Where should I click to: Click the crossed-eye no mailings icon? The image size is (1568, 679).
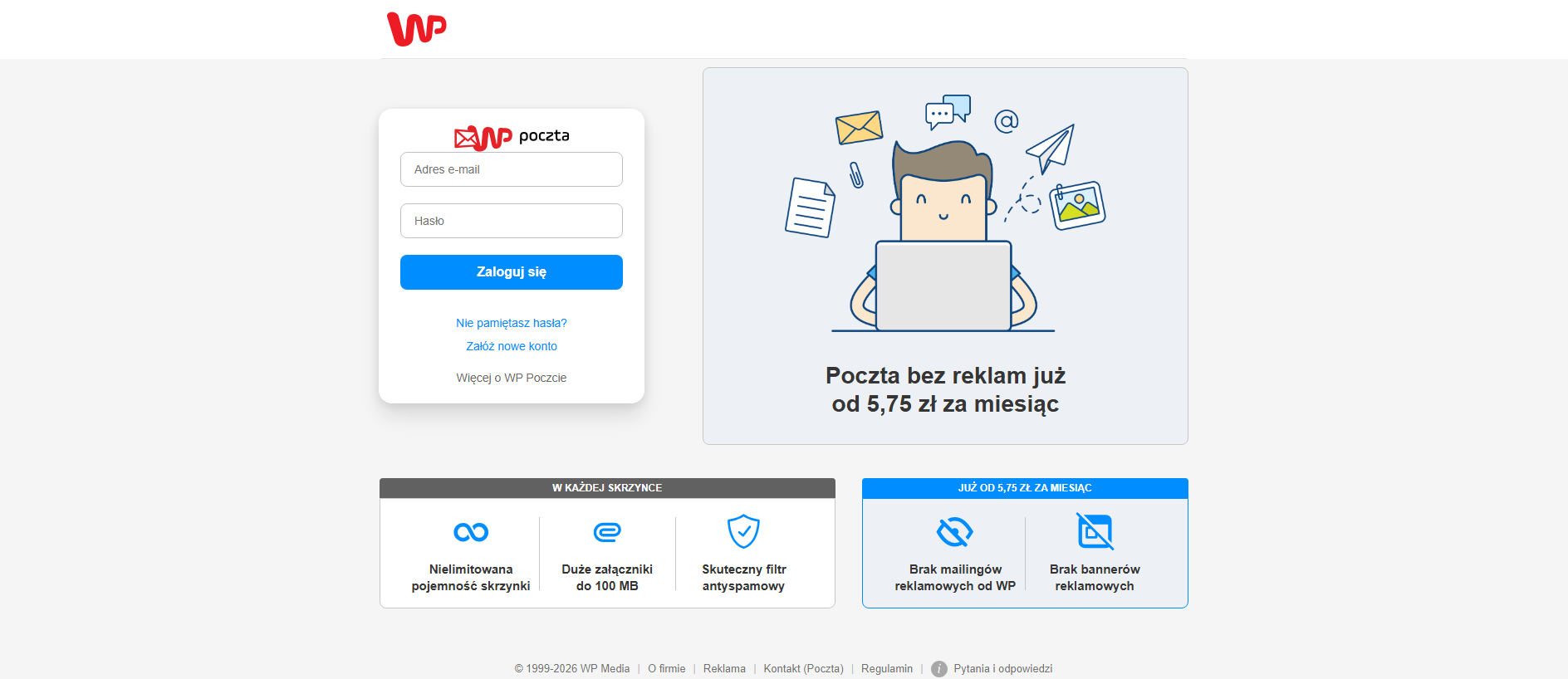click(x=955, y=532)
